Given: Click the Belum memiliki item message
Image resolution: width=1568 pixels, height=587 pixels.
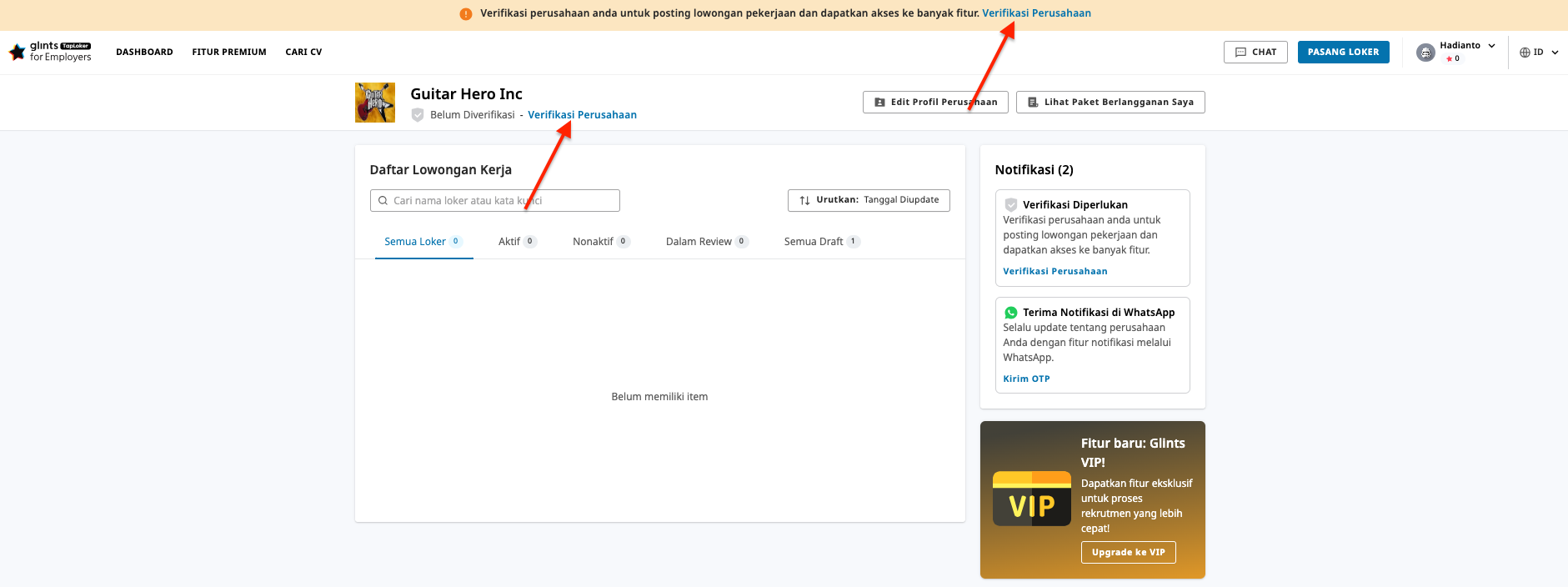Looking at the screenshot, I should click(x=659, y=397).
